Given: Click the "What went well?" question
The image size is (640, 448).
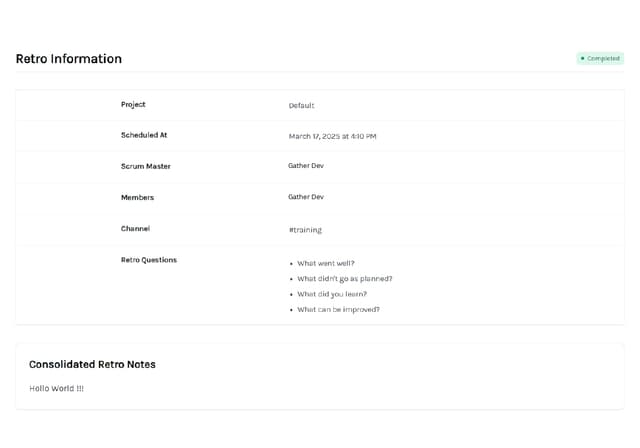Looking at the screenshot, I should click(x=326, y=263).
